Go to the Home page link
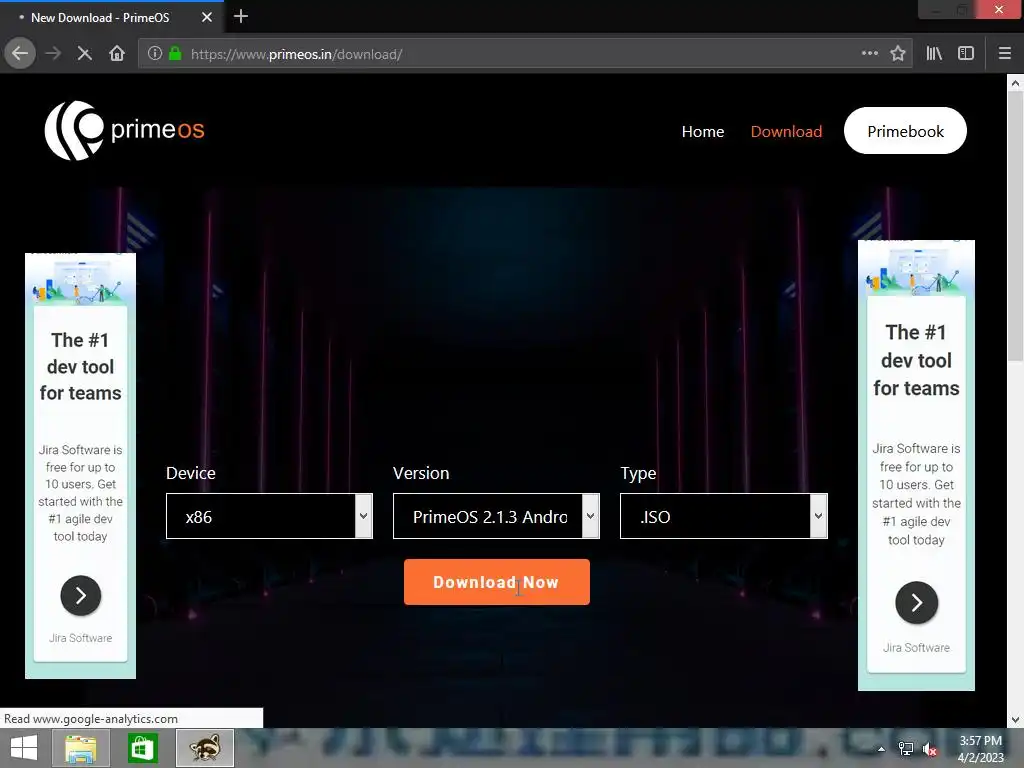 tap(703, 131)
